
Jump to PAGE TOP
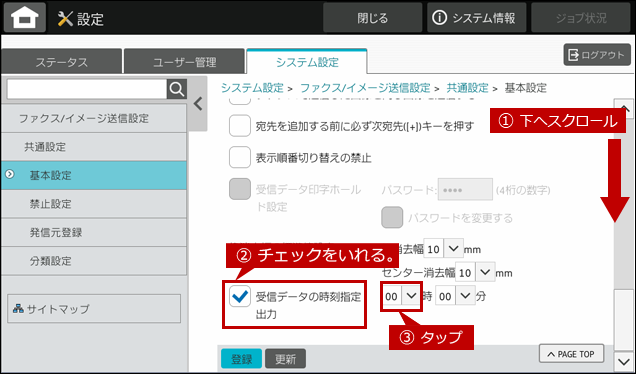coord(571,354)
